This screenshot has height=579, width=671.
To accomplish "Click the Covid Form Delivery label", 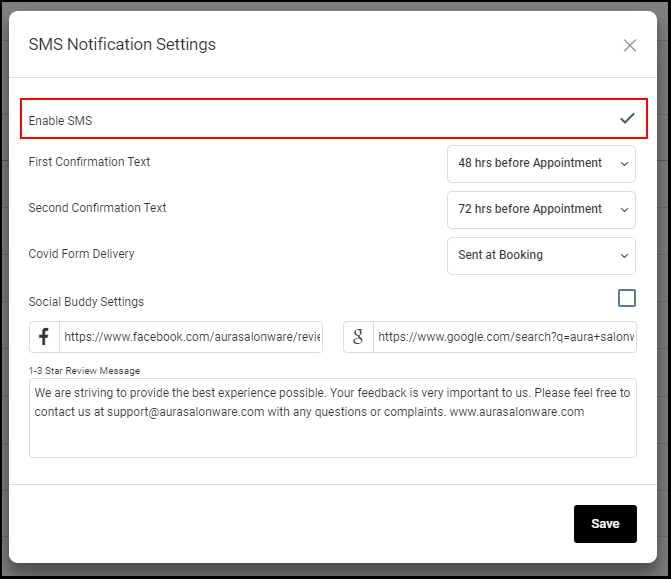I will coord(82,254).
